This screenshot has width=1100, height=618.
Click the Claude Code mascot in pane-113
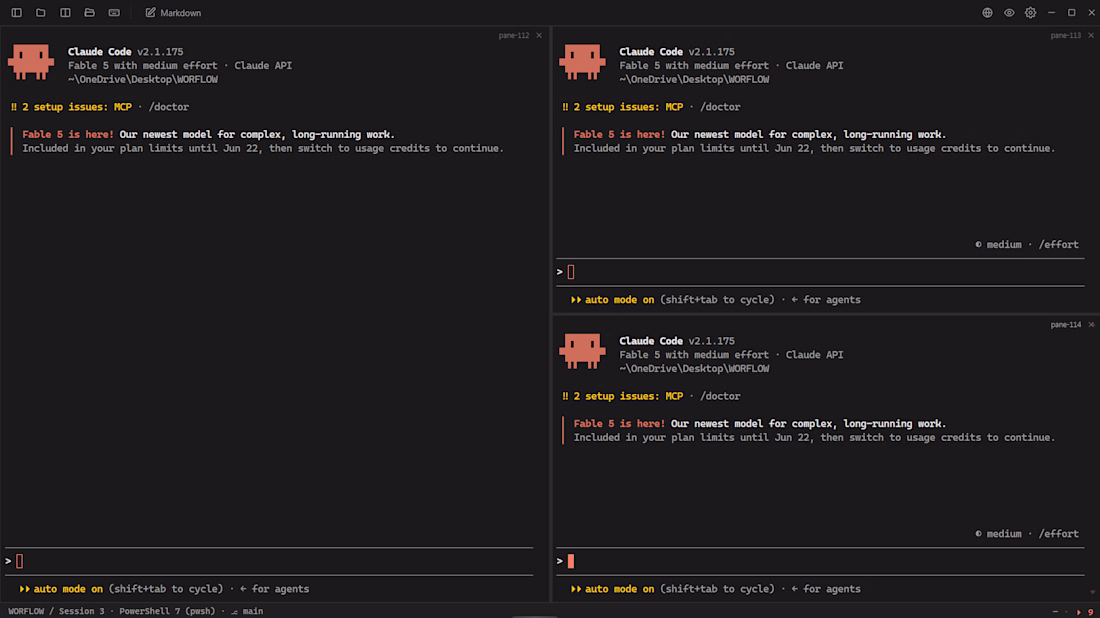pyautogui.click(x=582, y=62)
